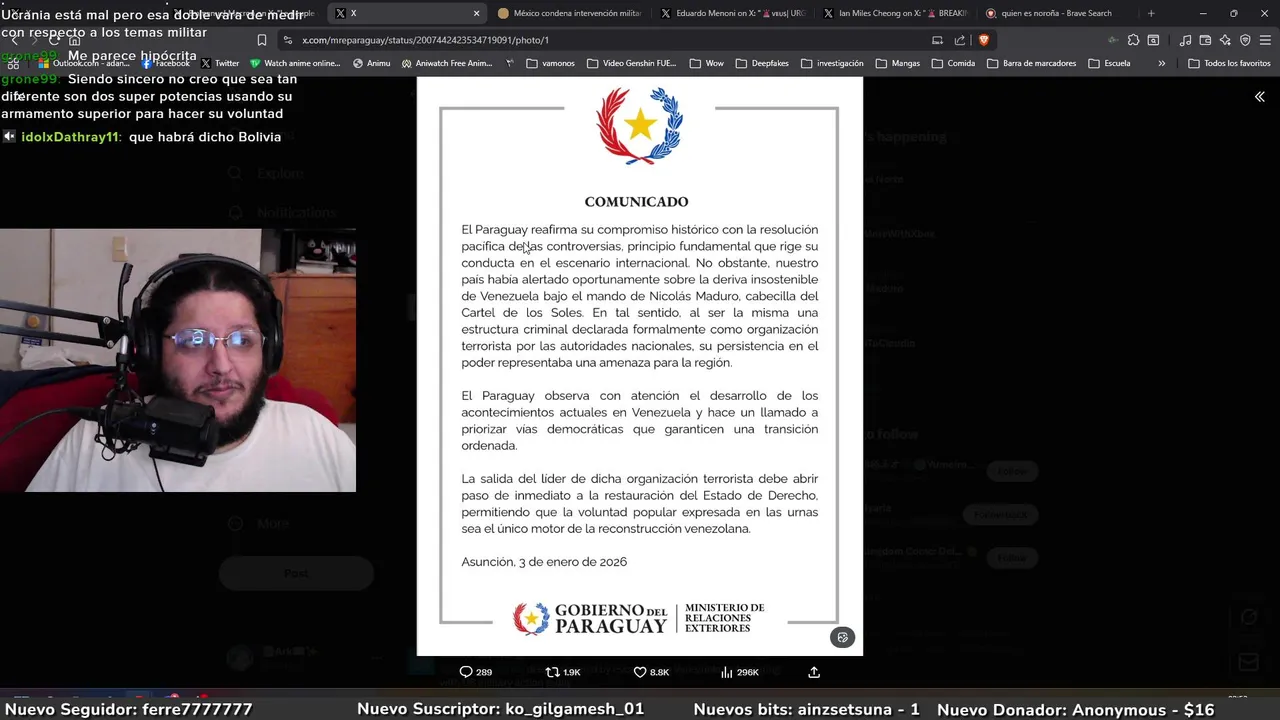Screen dimensions: 1280x720
Task: Open the Escuela bookmarks folder
Action: coord(1109,63)
